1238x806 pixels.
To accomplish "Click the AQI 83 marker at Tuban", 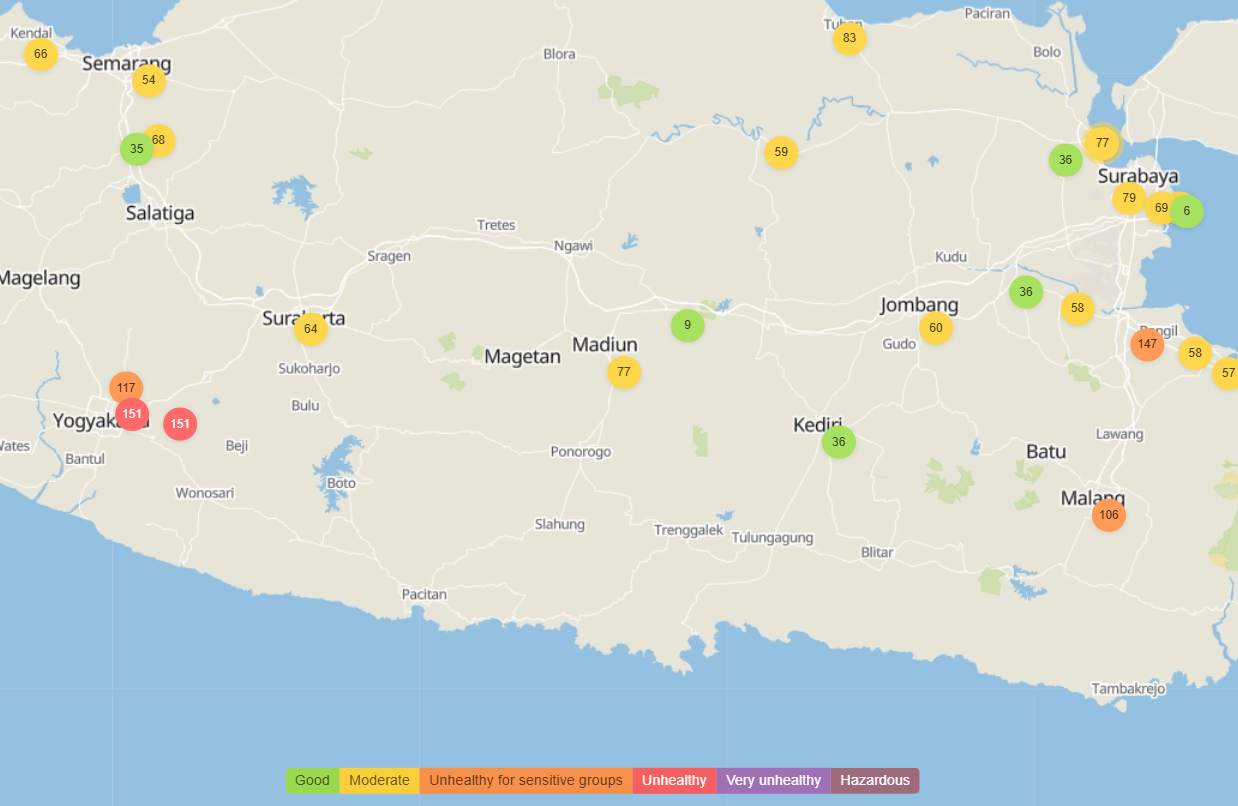I will click(x=849, y=39).
